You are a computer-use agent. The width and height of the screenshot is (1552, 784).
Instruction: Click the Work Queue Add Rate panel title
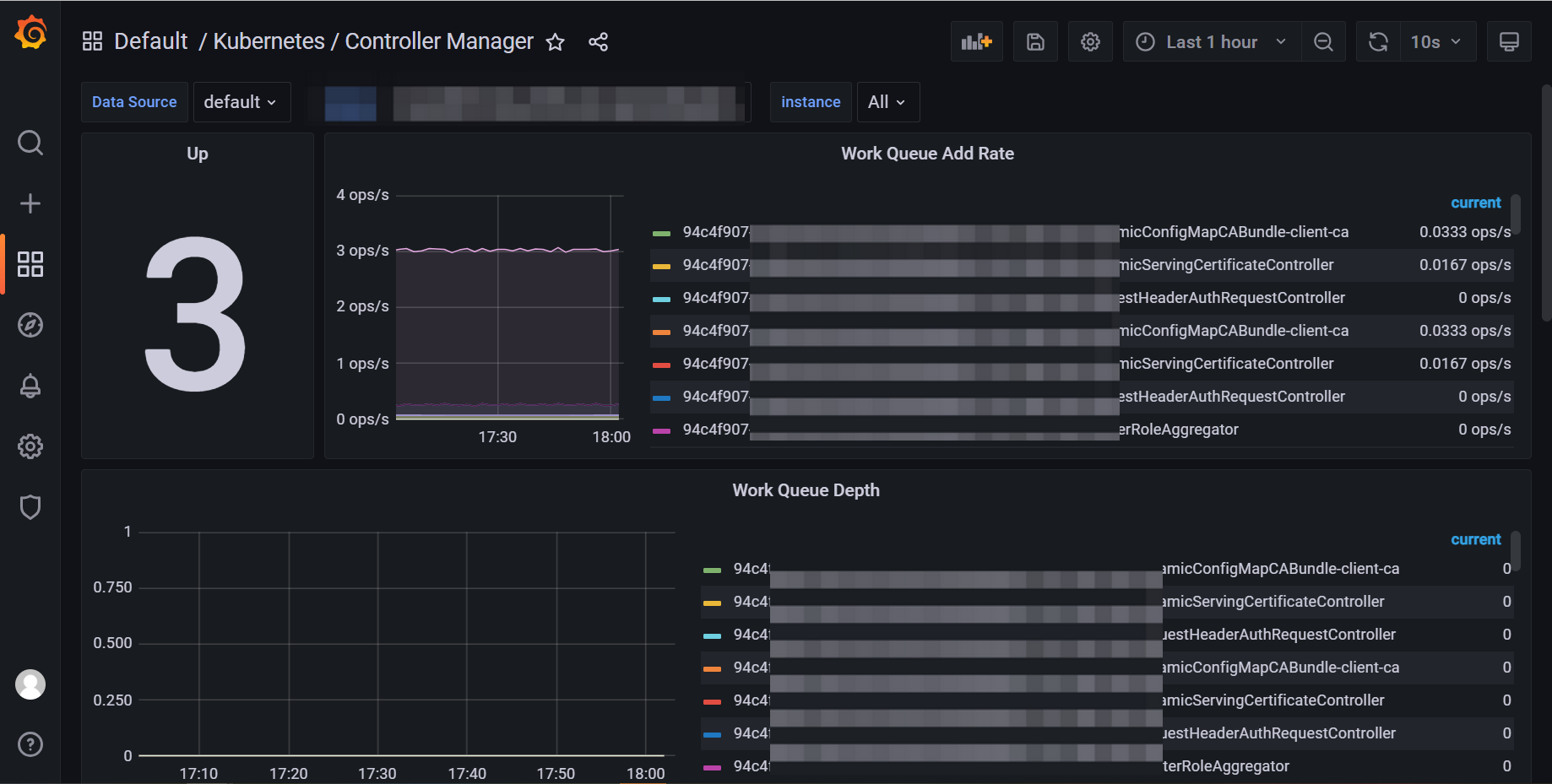point(927,154)
